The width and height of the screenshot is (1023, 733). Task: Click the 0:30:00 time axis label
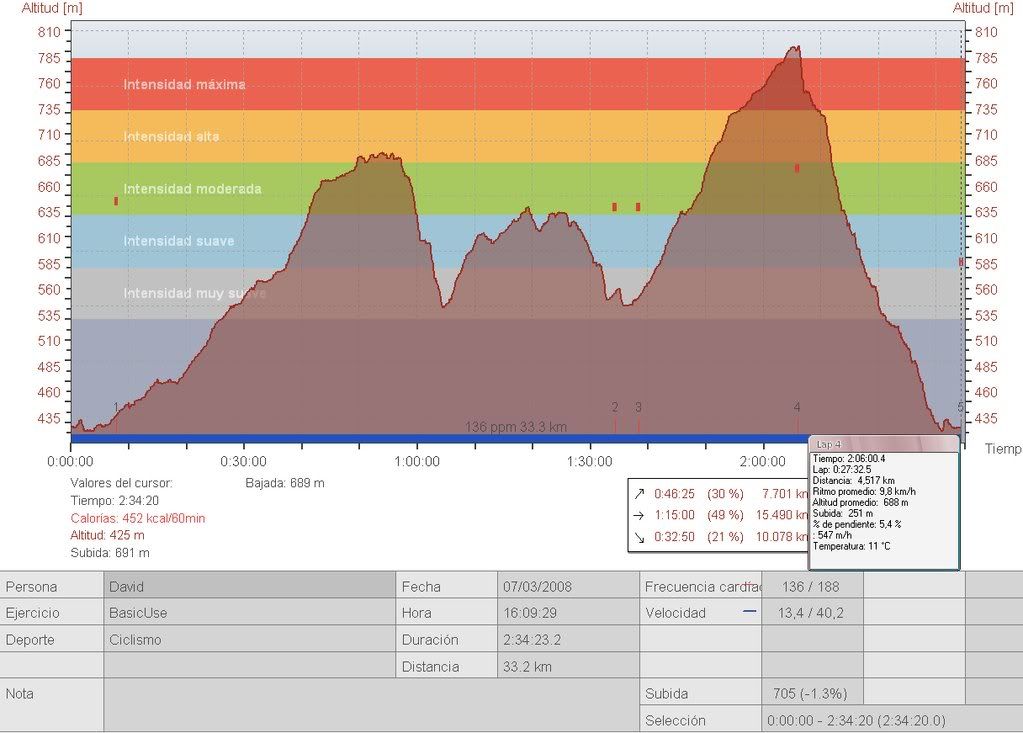tap(243, 462)
